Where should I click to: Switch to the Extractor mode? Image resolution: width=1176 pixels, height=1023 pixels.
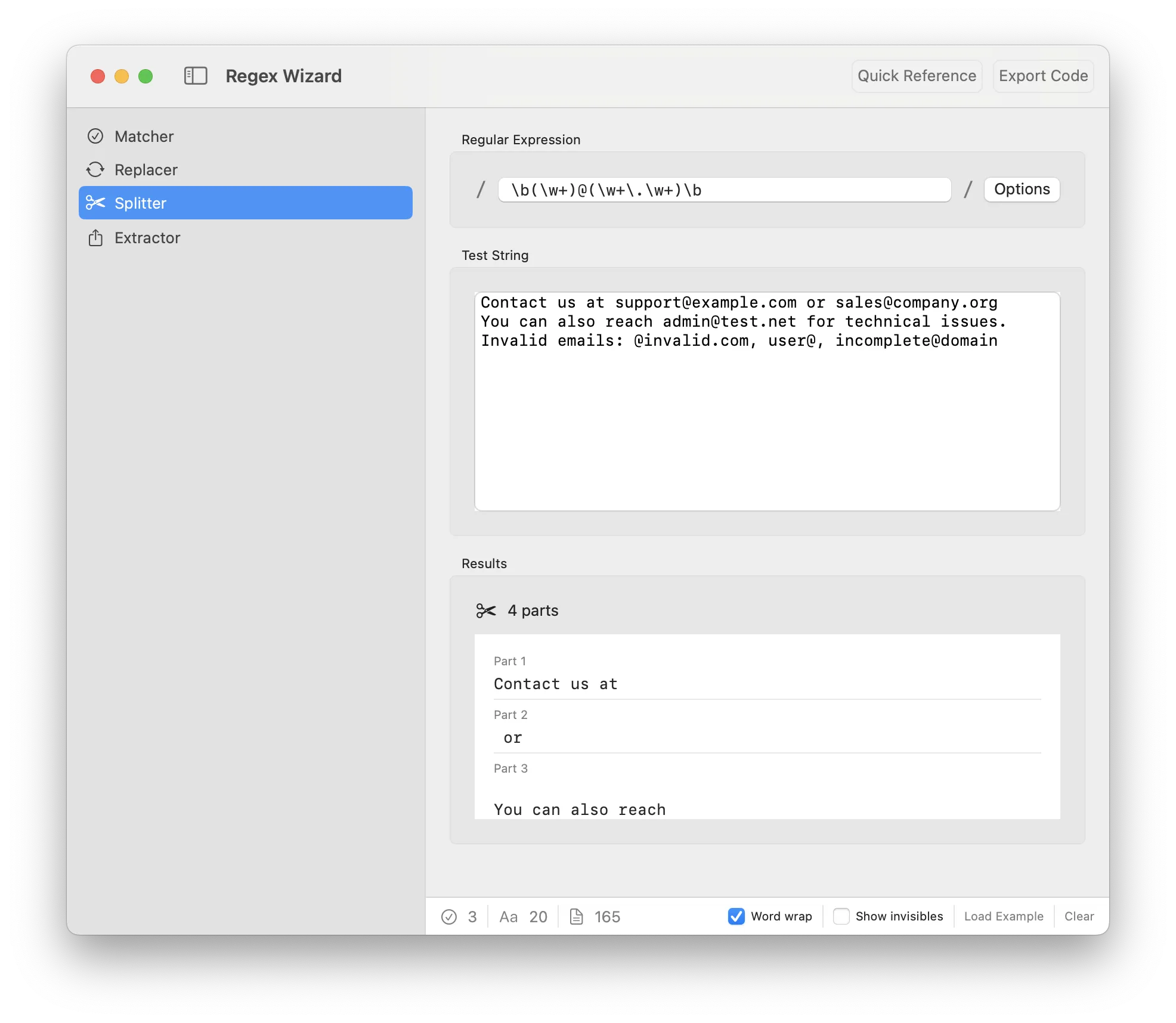click(147, 238)
